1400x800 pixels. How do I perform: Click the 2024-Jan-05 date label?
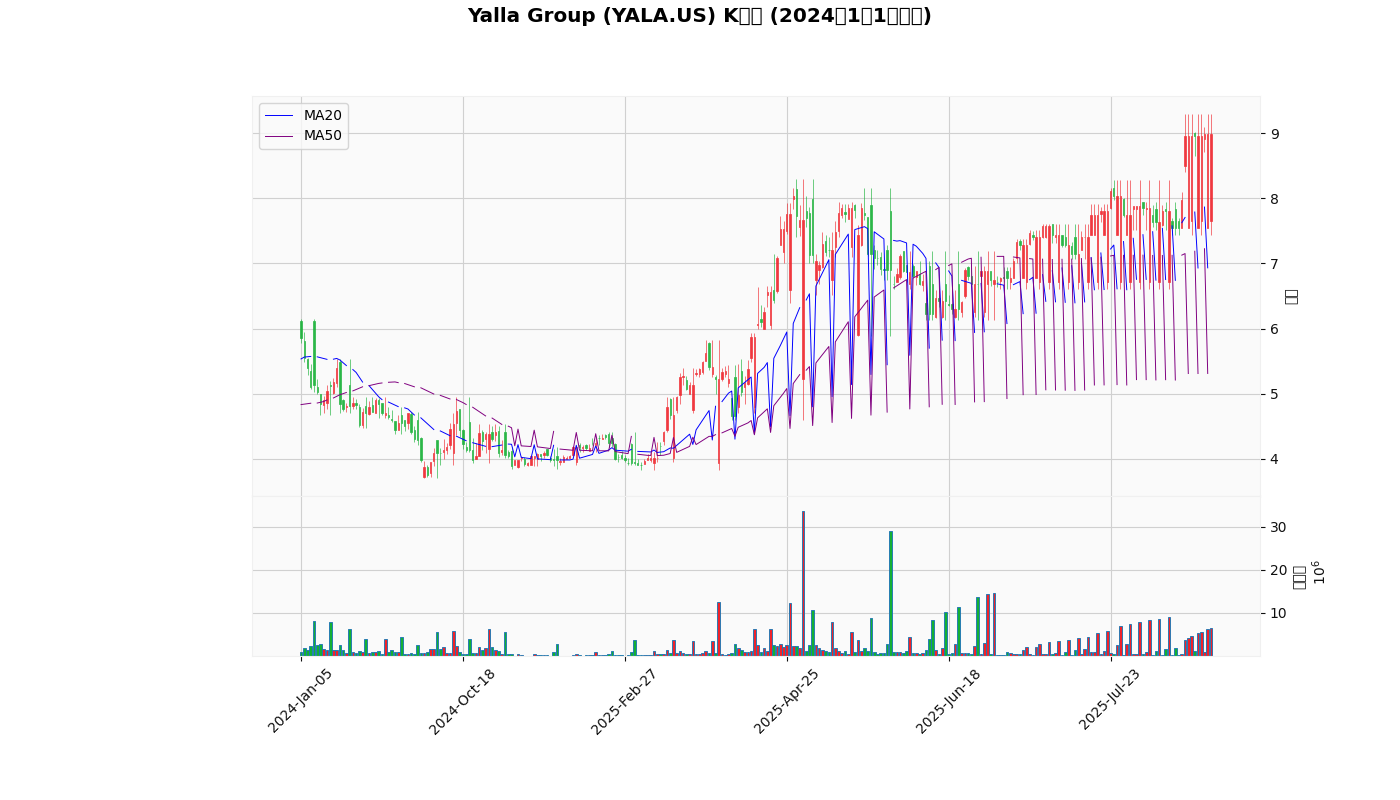pos(300,701)
